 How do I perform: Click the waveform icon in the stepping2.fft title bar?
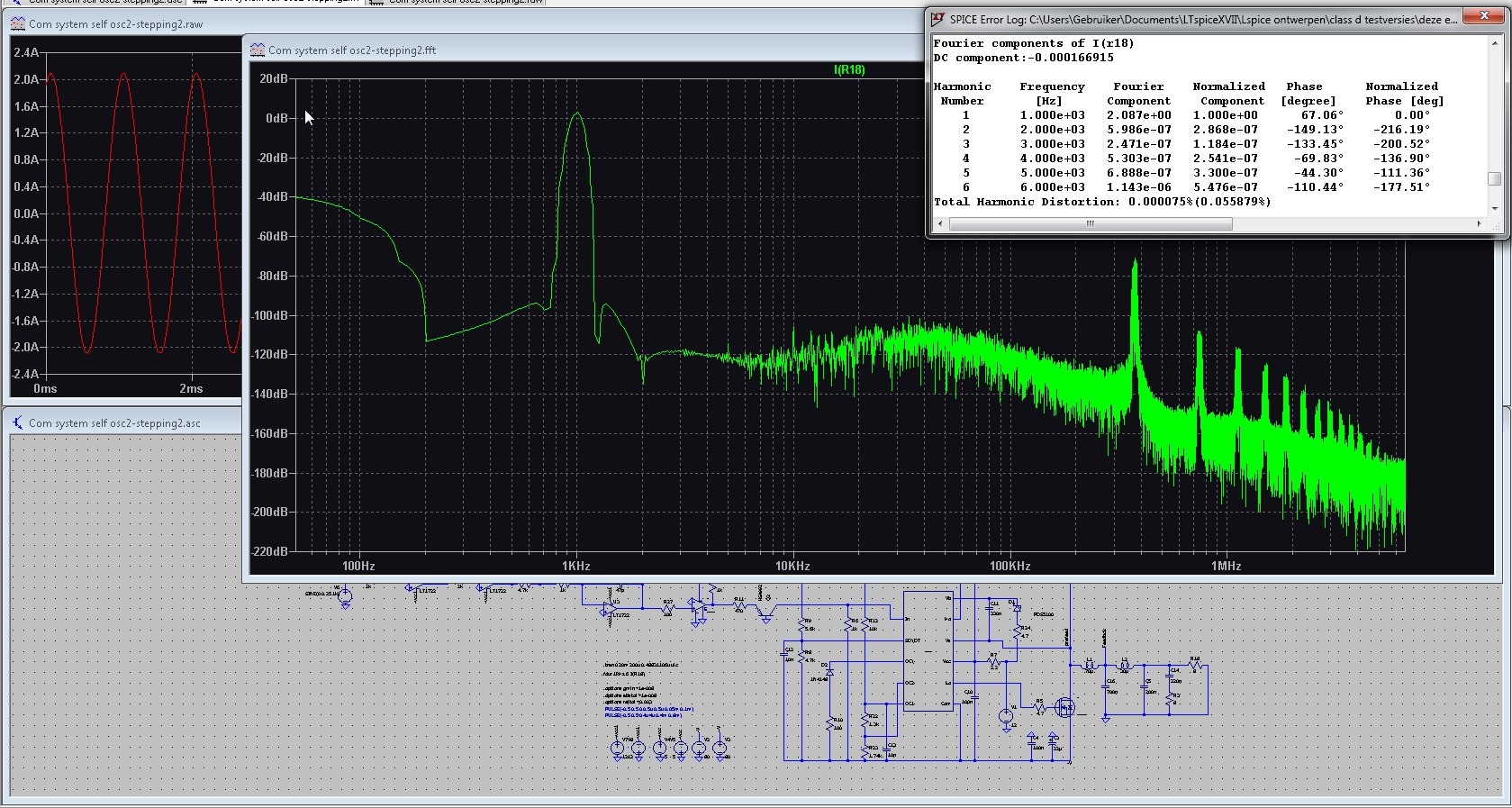pyautogui.click(x=257, y=50)
